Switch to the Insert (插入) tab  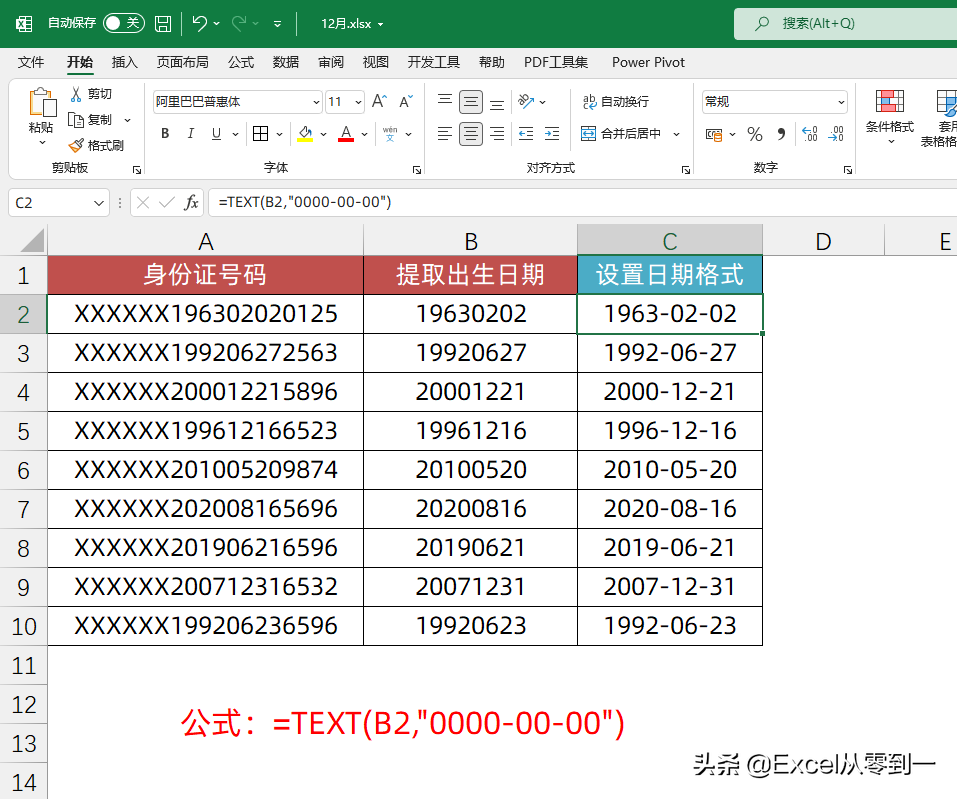click(125, 62)
